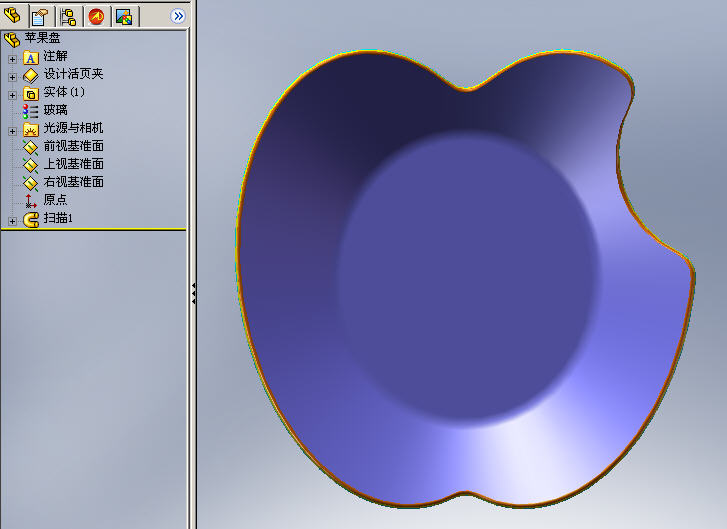
Task: Switch to the ConfigurationManager tab
Action: 68,18
